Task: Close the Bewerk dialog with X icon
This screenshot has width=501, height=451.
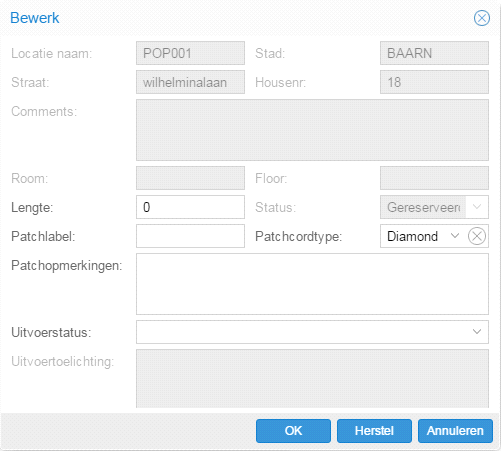Action: click(482, 18)
